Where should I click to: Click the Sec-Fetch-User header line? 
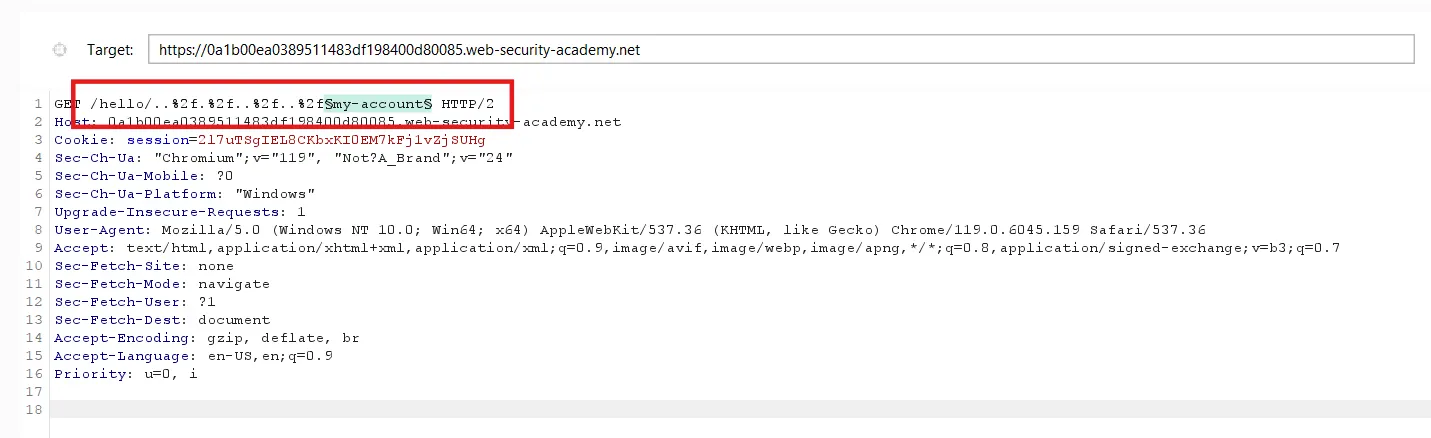pyautogui.click(x=135, y=302)
